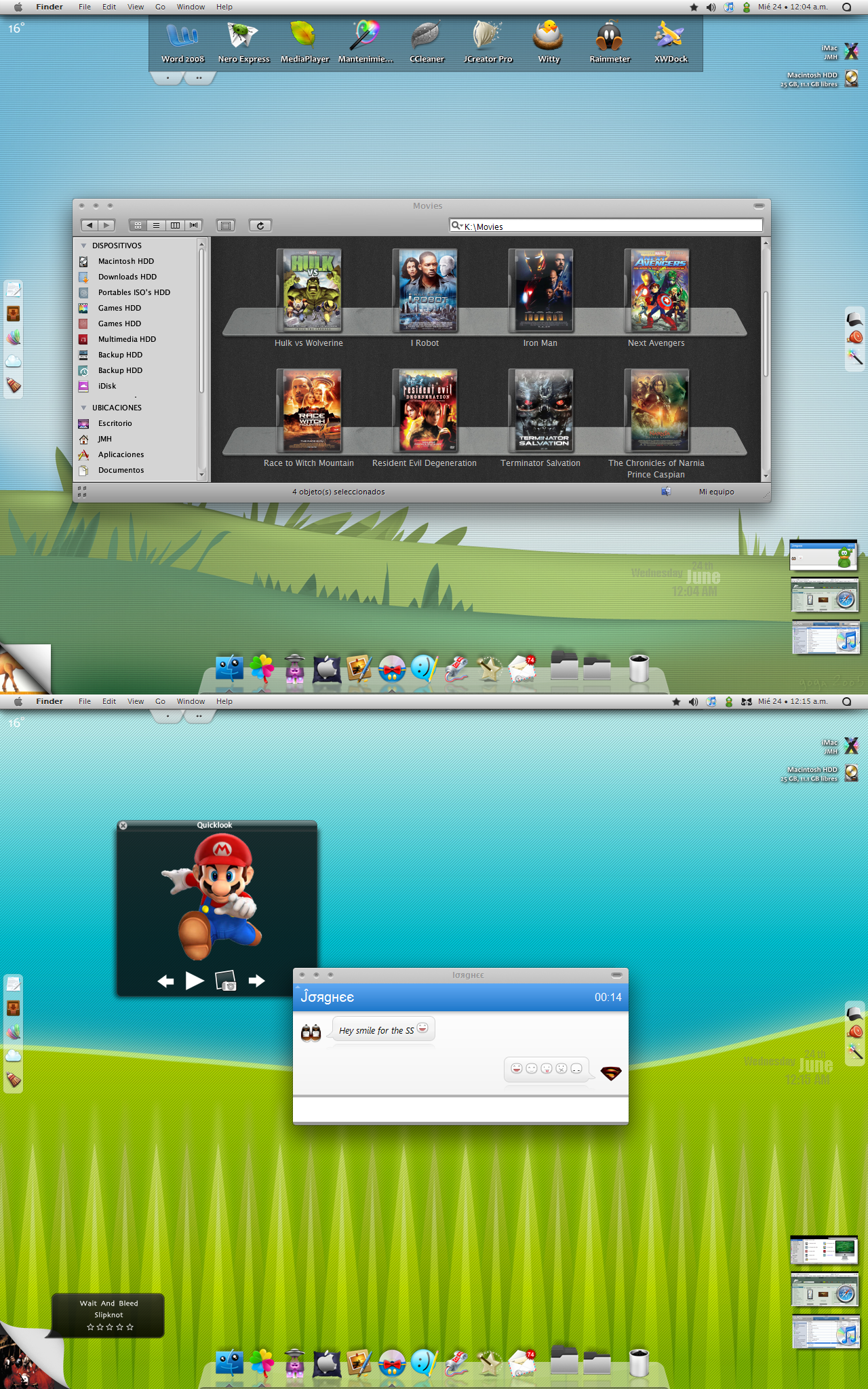Open Spotlight in the 12:04 a.m. menu bar
The image size is (868, 1389).
[846, 7]
